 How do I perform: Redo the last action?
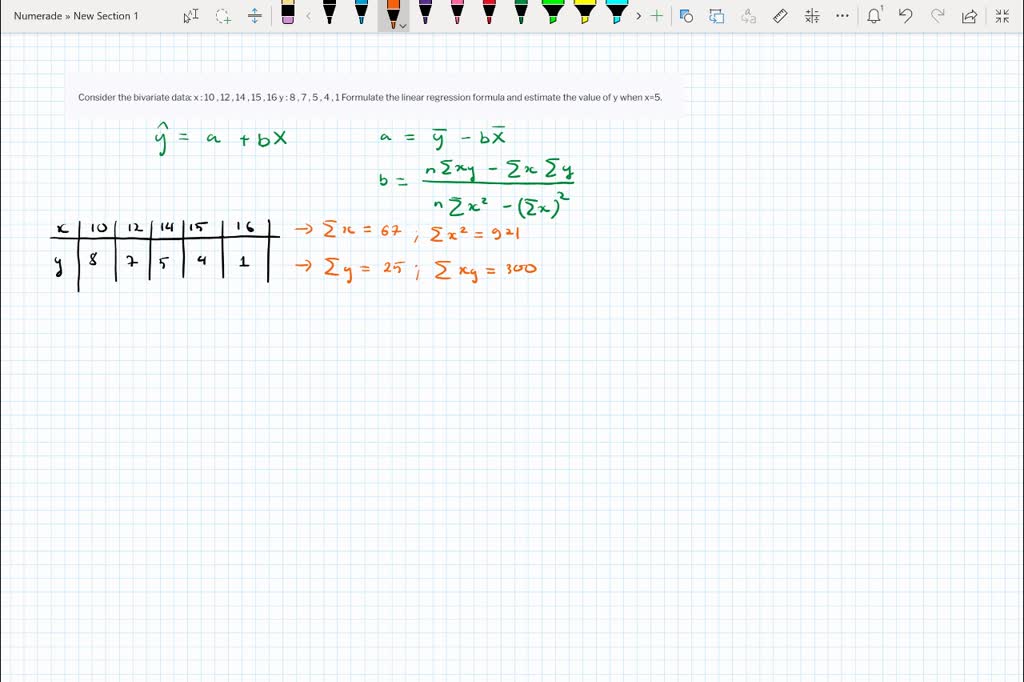click(936, 16)
